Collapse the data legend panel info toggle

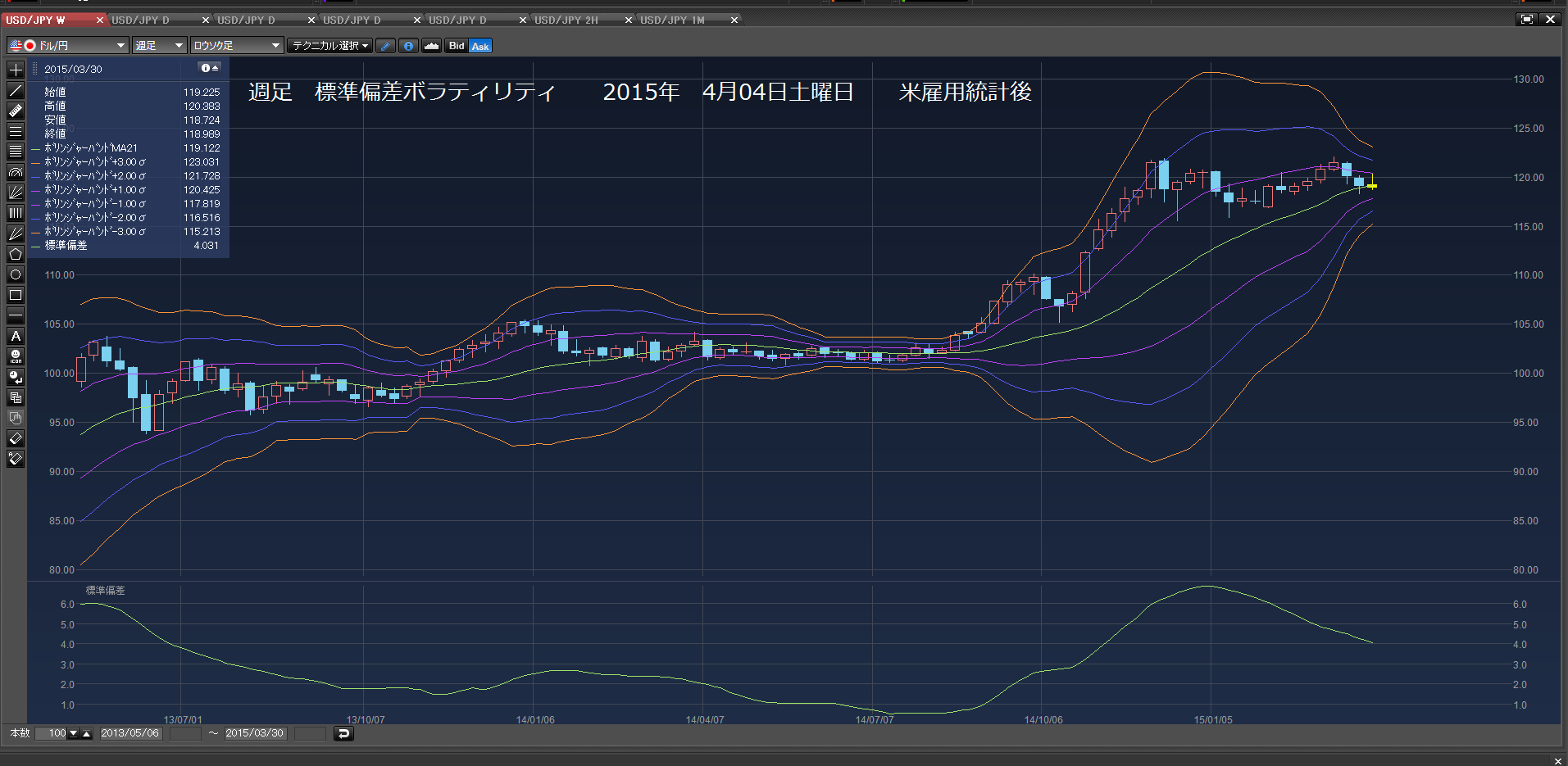coord(209,68)
